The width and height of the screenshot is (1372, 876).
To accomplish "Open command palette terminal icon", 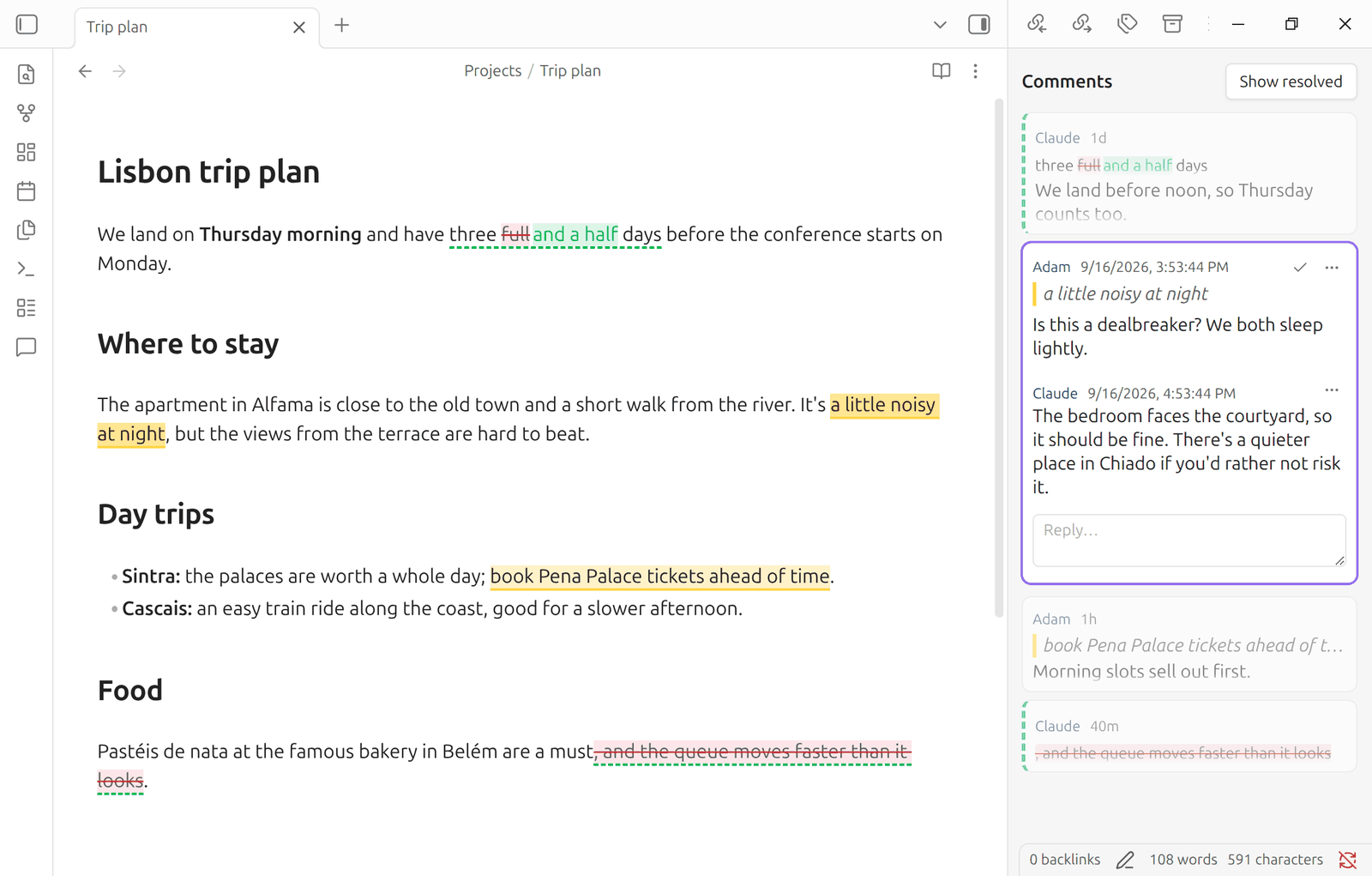I will point(27,269).
